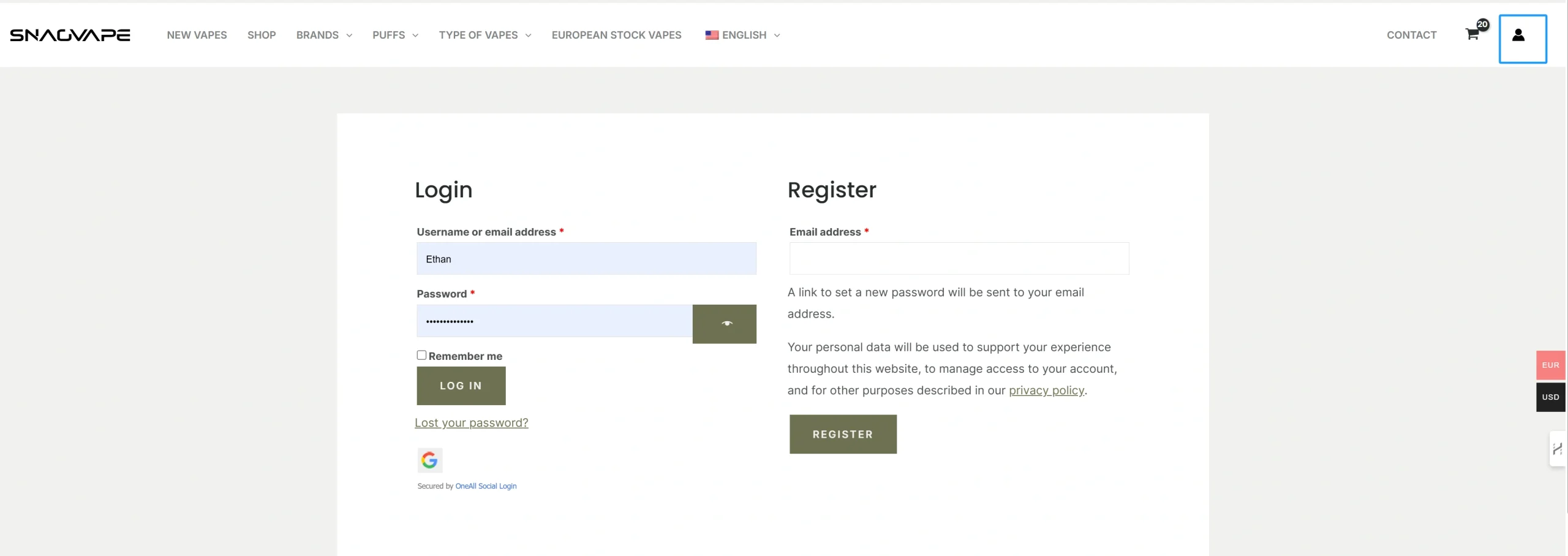1568x556 pixels.
Task: Click the SNAGVAPE logo
Action: 70,35
